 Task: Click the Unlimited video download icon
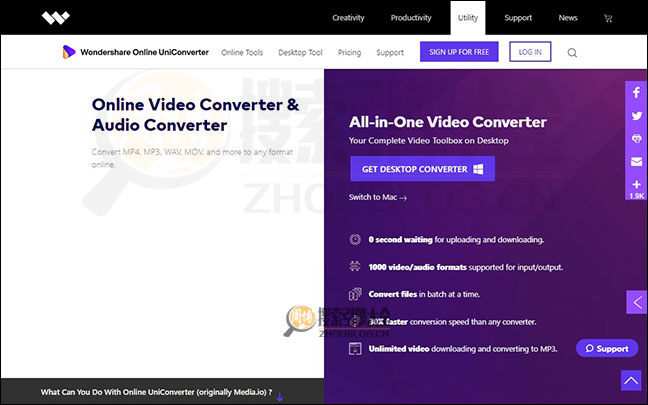(355, 348)
